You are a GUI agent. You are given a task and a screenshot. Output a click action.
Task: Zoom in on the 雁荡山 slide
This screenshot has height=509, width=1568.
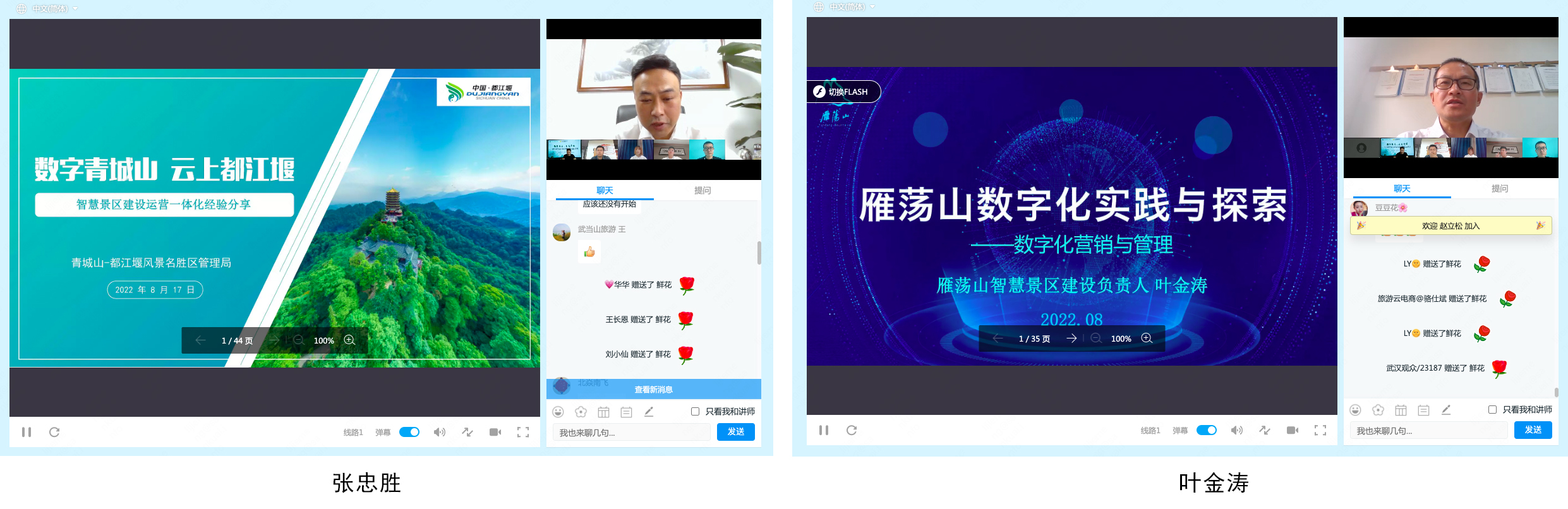tap(1147, 338)
